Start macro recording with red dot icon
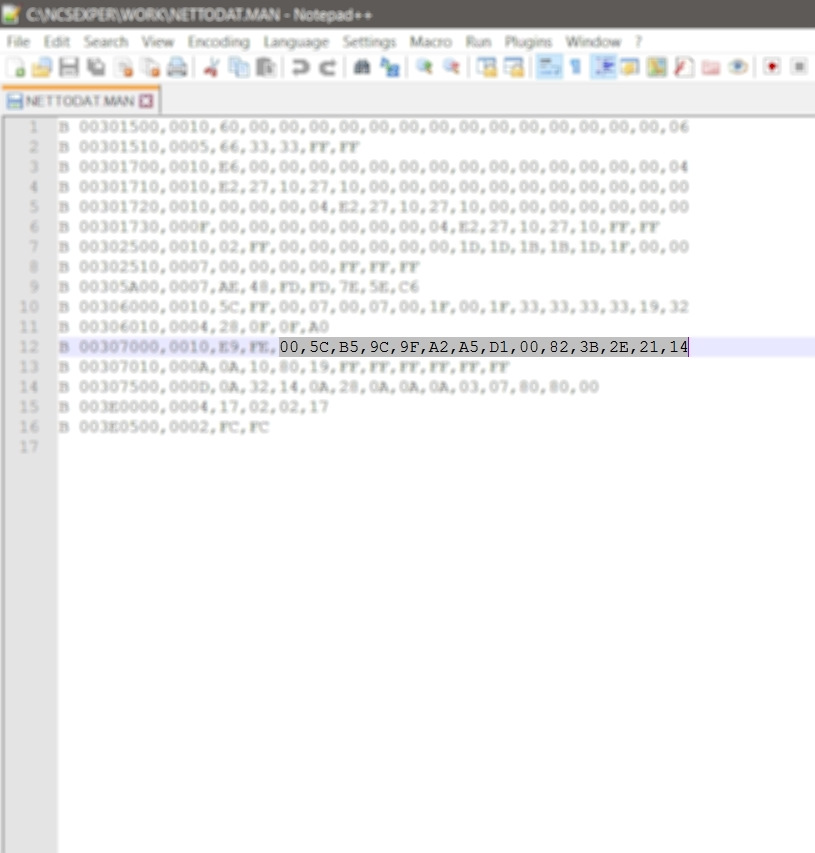 point(771,67)
